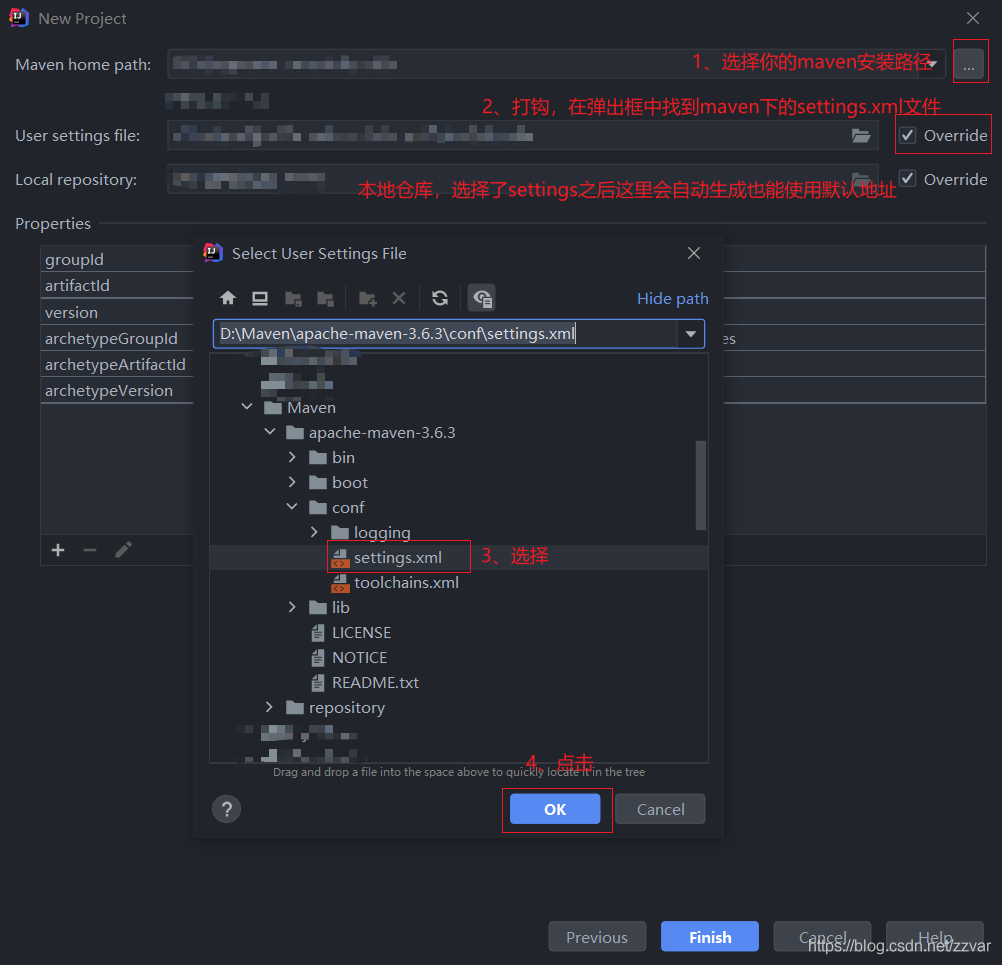Remove property with minus icon
This screenshot has width=1002, height=965.
pyautogui.click(x=90, y=550)
